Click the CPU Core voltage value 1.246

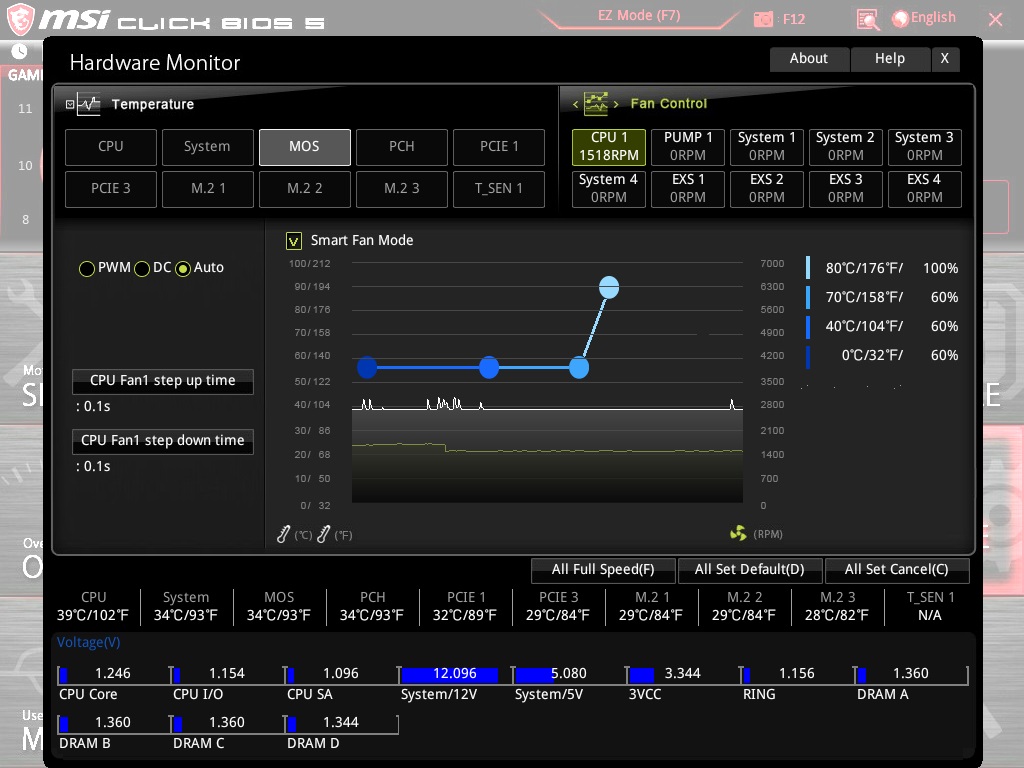coord(113,673)
